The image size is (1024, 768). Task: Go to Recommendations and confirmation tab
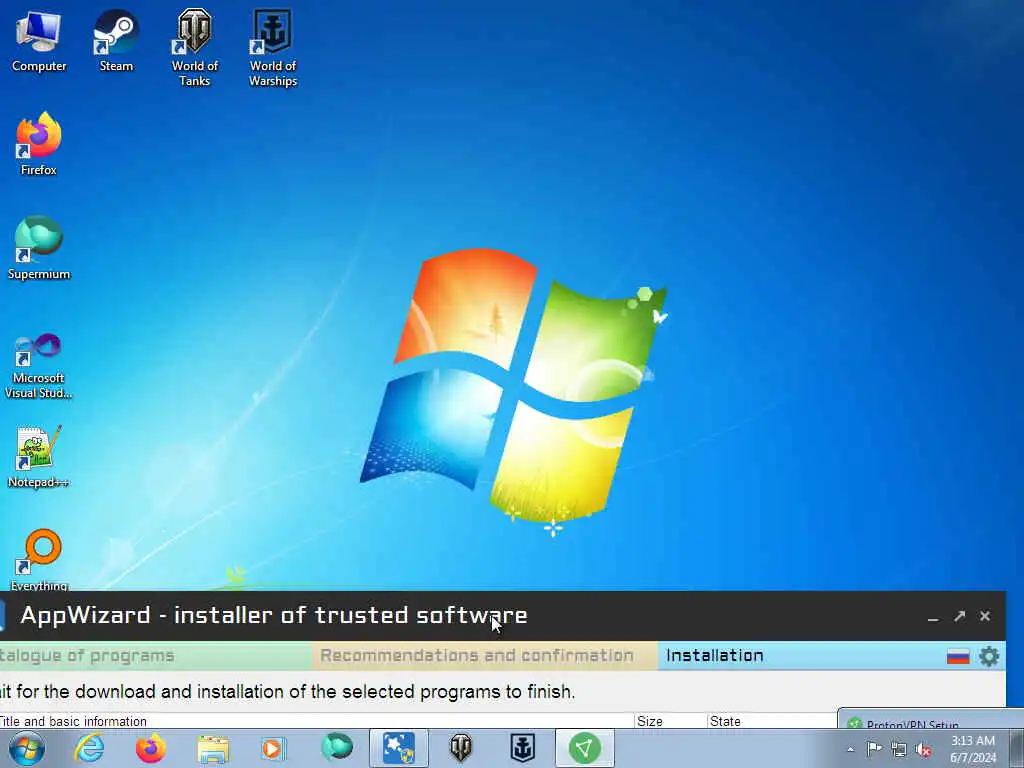pos(484,656)
